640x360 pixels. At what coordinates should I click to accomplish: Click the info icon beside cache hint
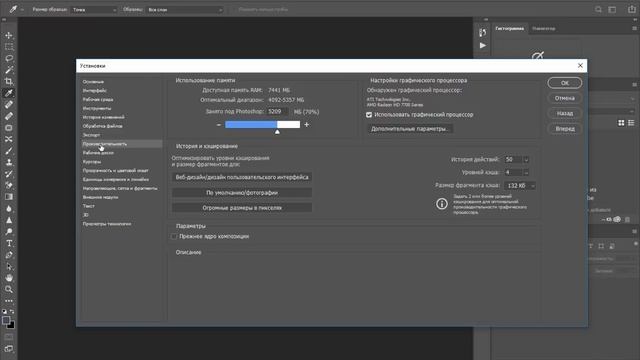point(442,204)
